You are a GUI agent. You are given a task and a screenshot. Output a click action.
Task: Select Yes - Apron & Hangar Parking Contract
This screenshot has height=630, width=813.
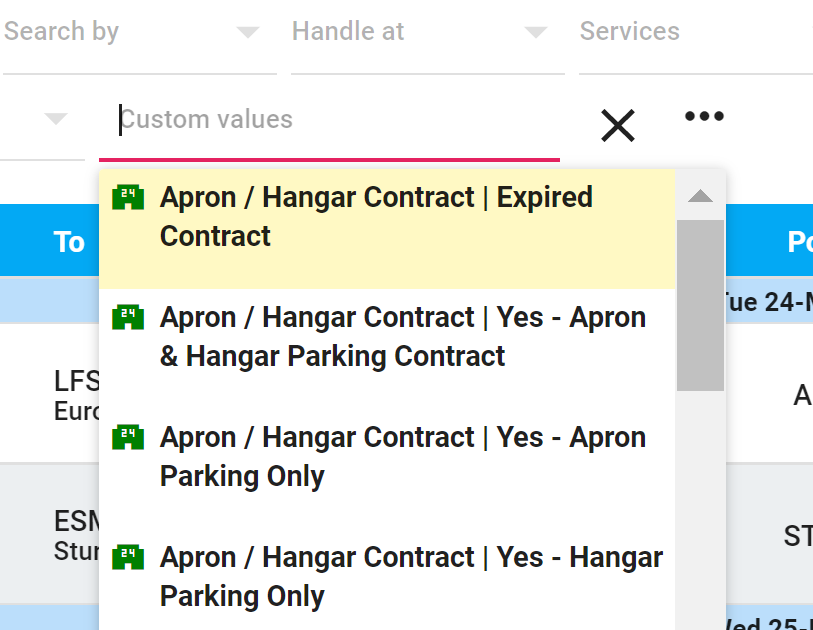point(402,337)
